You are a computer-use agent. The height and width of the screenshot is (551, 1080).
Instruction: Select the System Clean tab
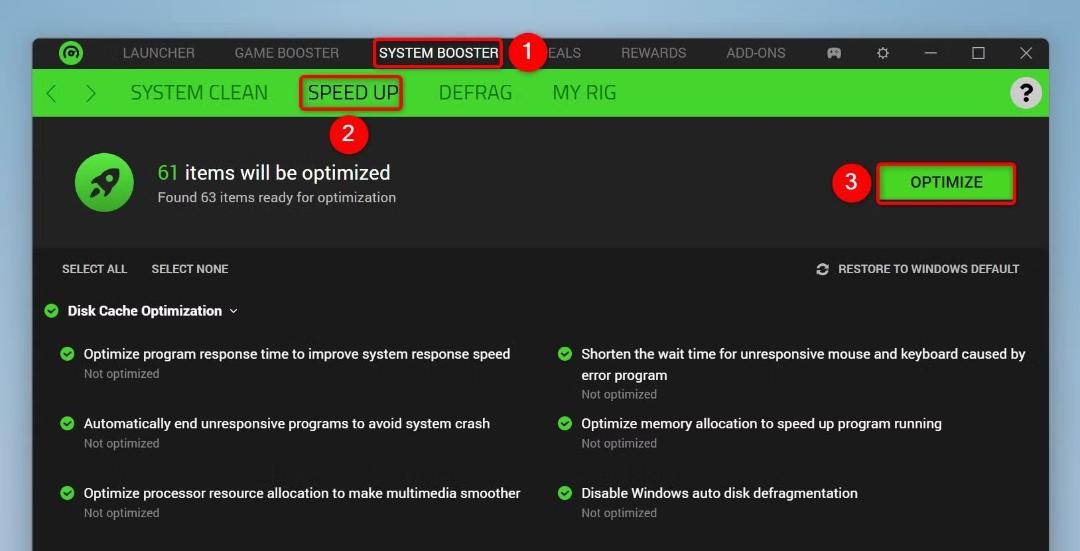(199, 93)
